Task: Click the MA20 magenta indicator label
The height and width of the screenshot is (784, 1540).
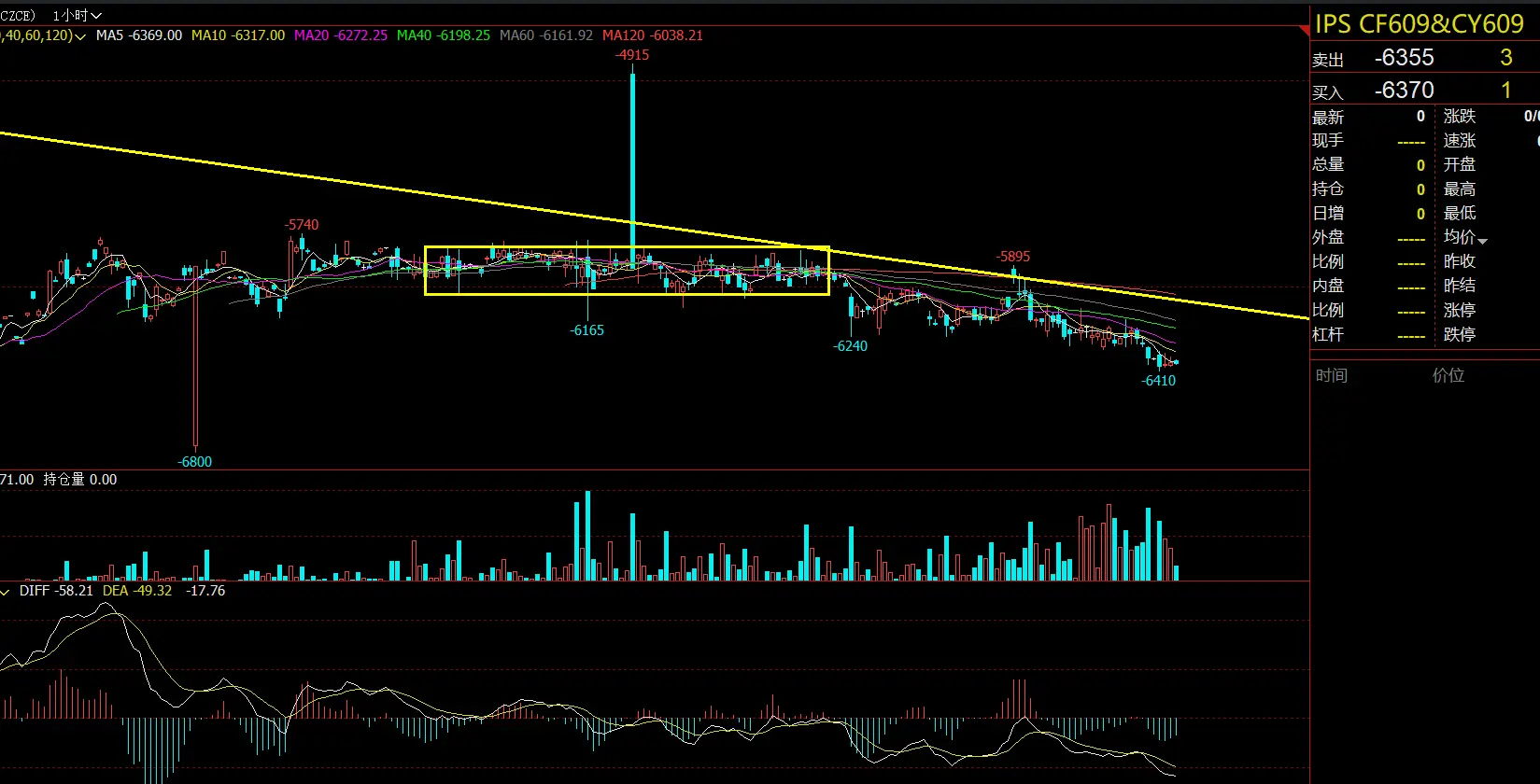Action: click(x=340, y=35)
